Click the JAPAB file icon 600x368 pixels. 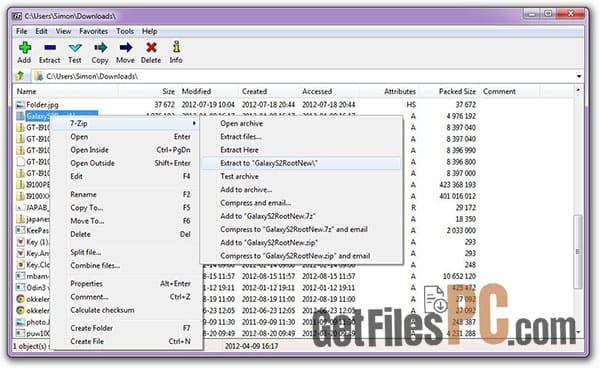pyautogui.click(x=20, y=207)
